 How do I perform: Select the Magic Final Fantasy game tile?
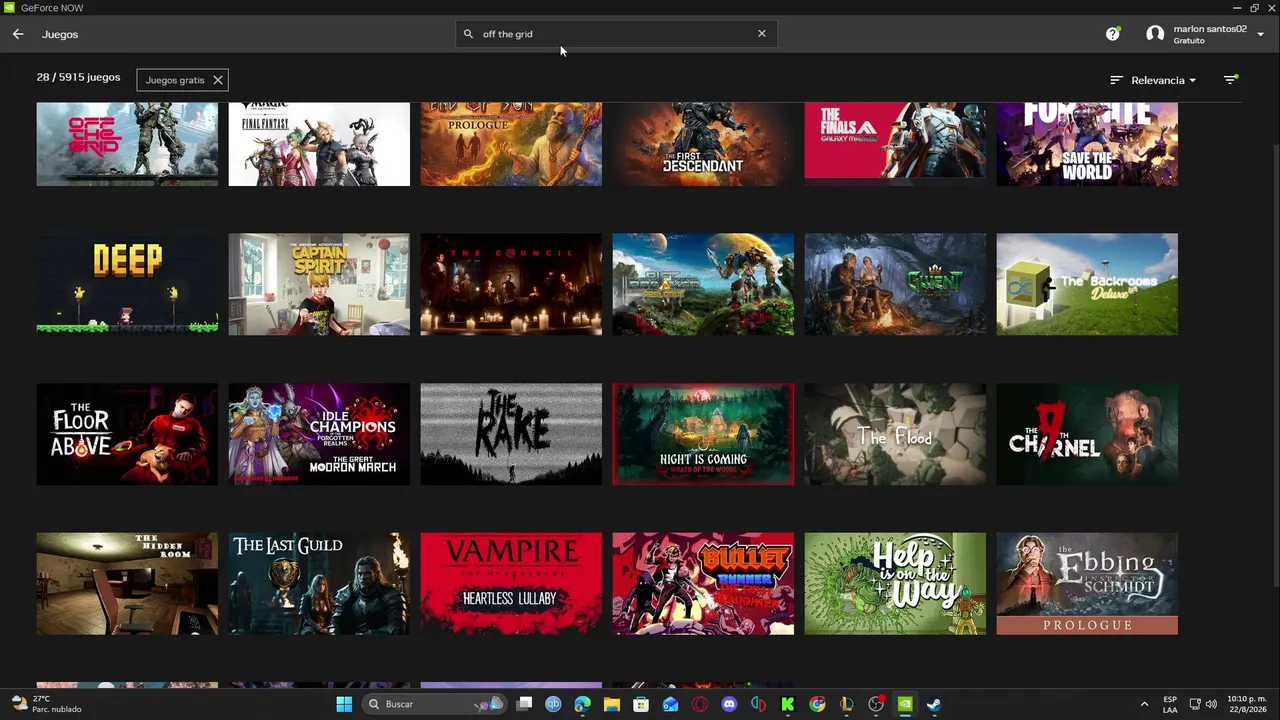point(319,144)
